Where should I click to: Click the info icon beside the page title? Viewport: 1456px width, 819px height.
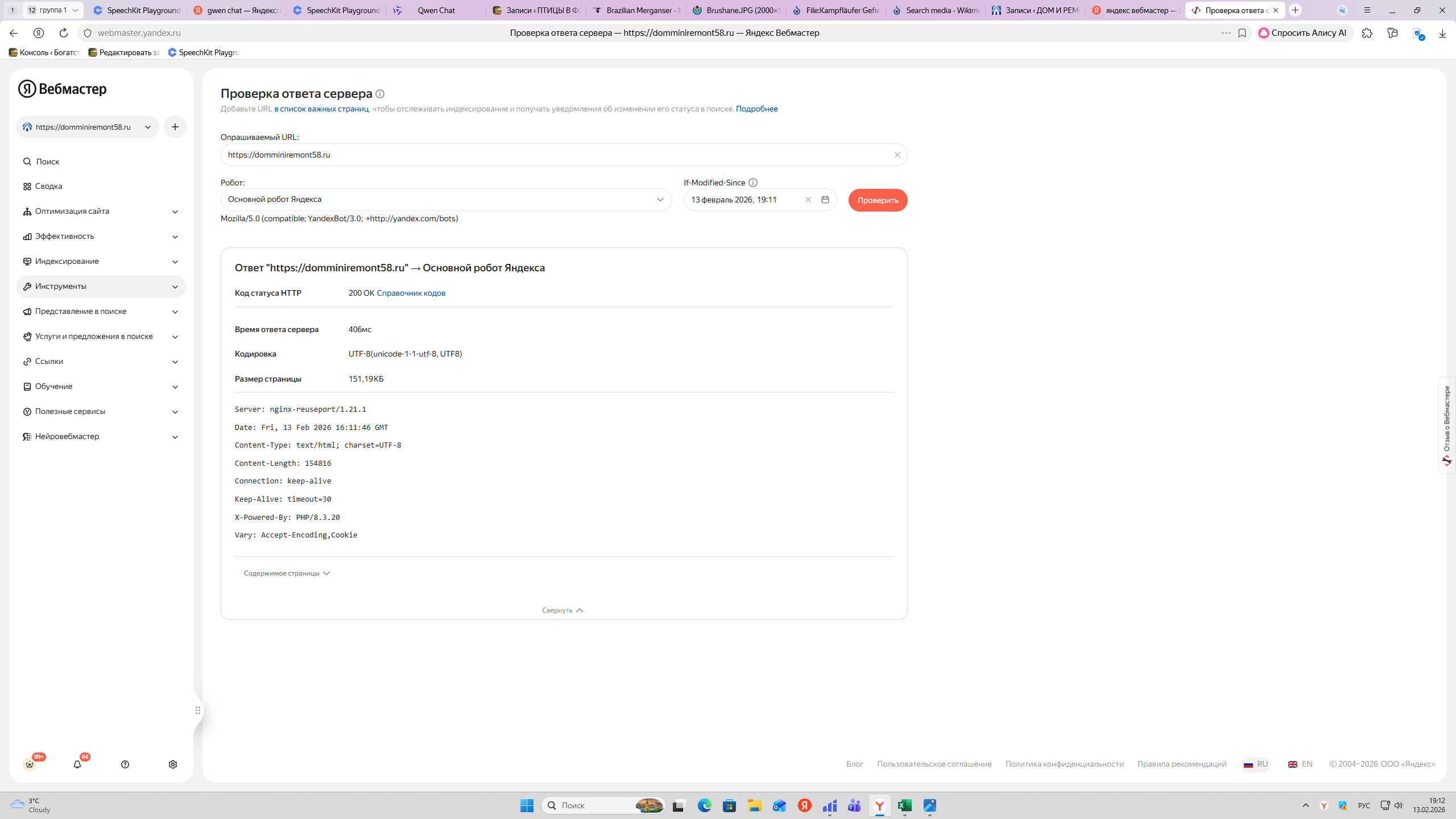(x=380, y=94)
